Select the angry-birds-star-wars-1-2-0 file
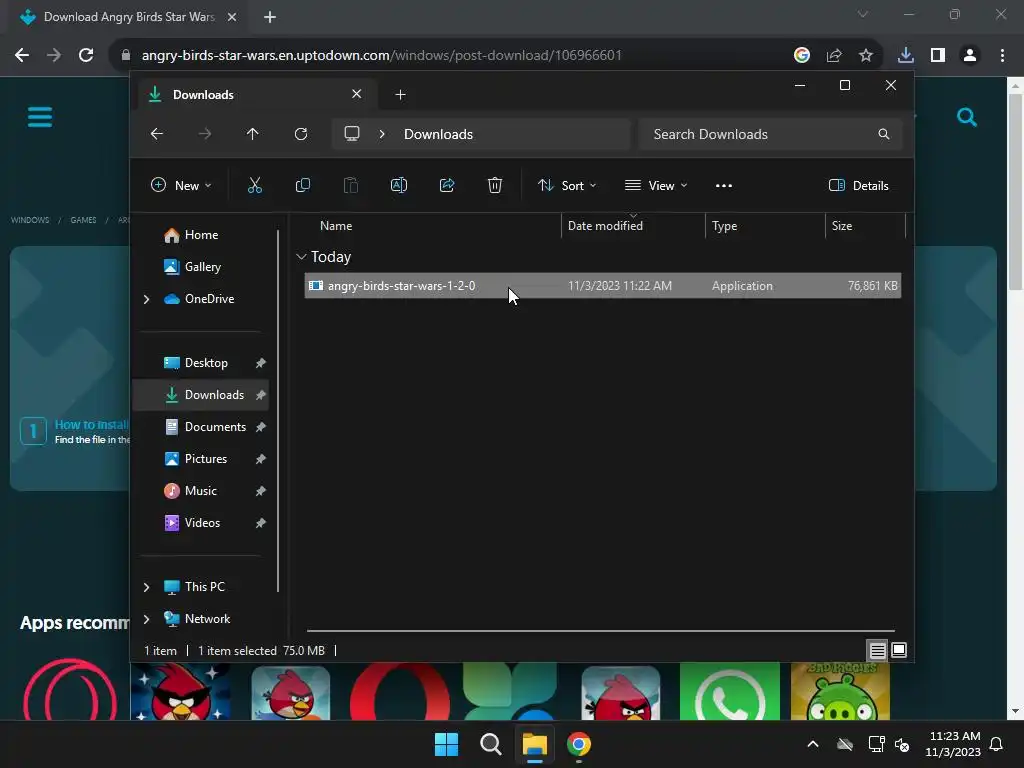This screenshot has width=1024, height=768. pyautogui.click(x=602, y=286)
